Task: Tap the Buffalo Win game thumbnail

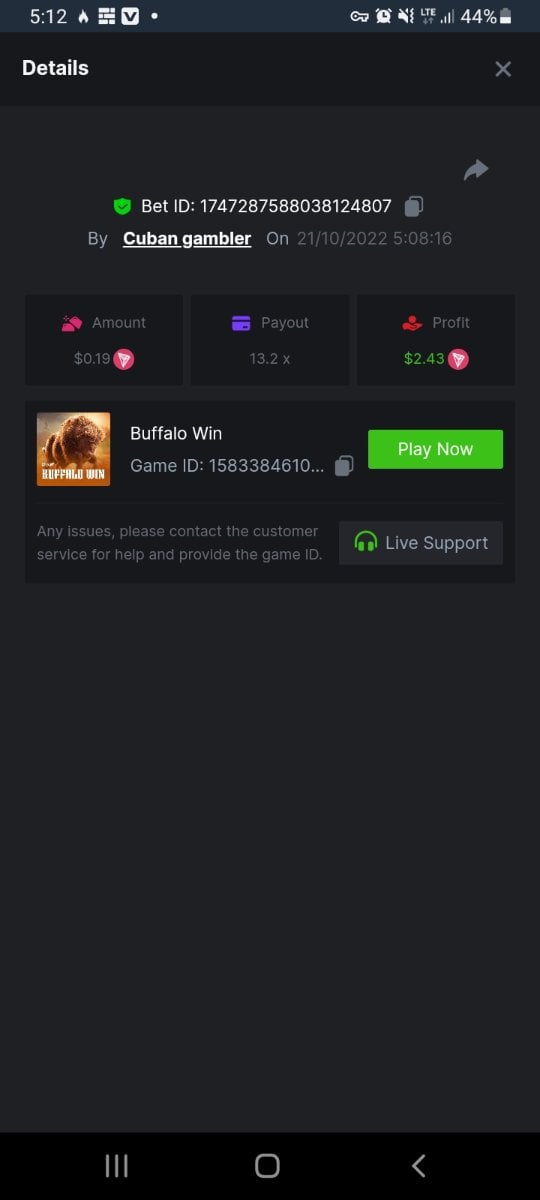Action: [74, 449]
